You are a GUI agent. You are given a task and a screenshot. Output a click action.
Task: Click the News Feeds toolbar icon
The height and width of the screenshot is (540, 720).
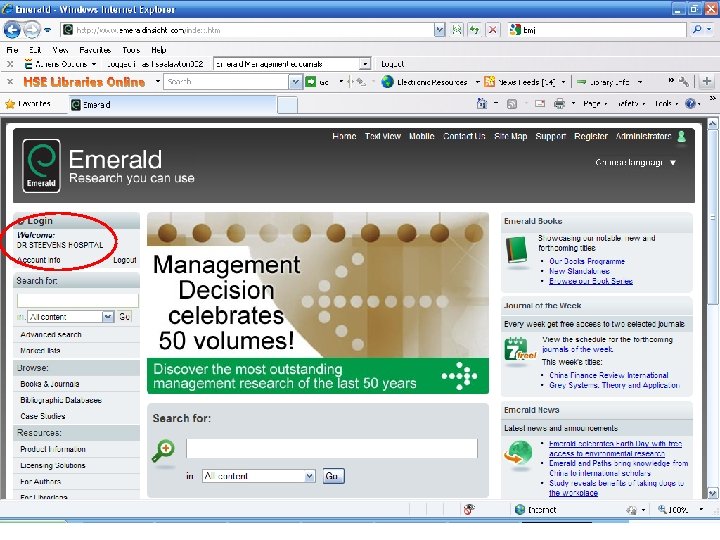(489, 82)
